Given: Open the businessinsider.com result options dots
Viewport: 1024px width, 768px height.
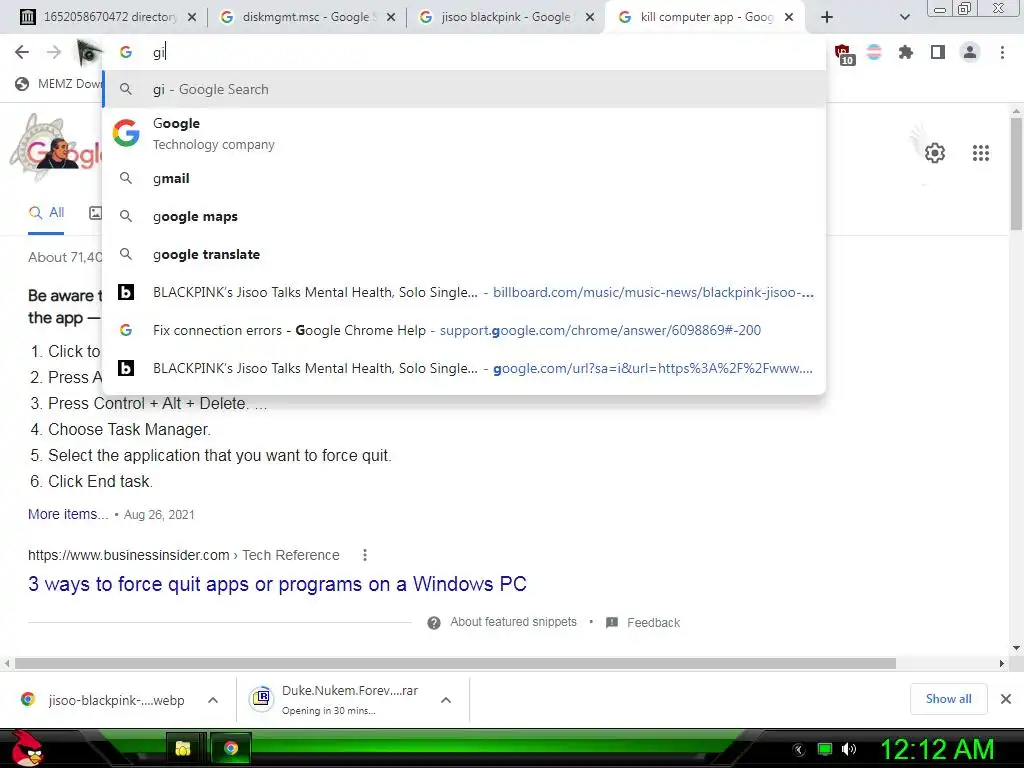Looking at the screenshot, I should pyautogui.click(x=364, y=555).
